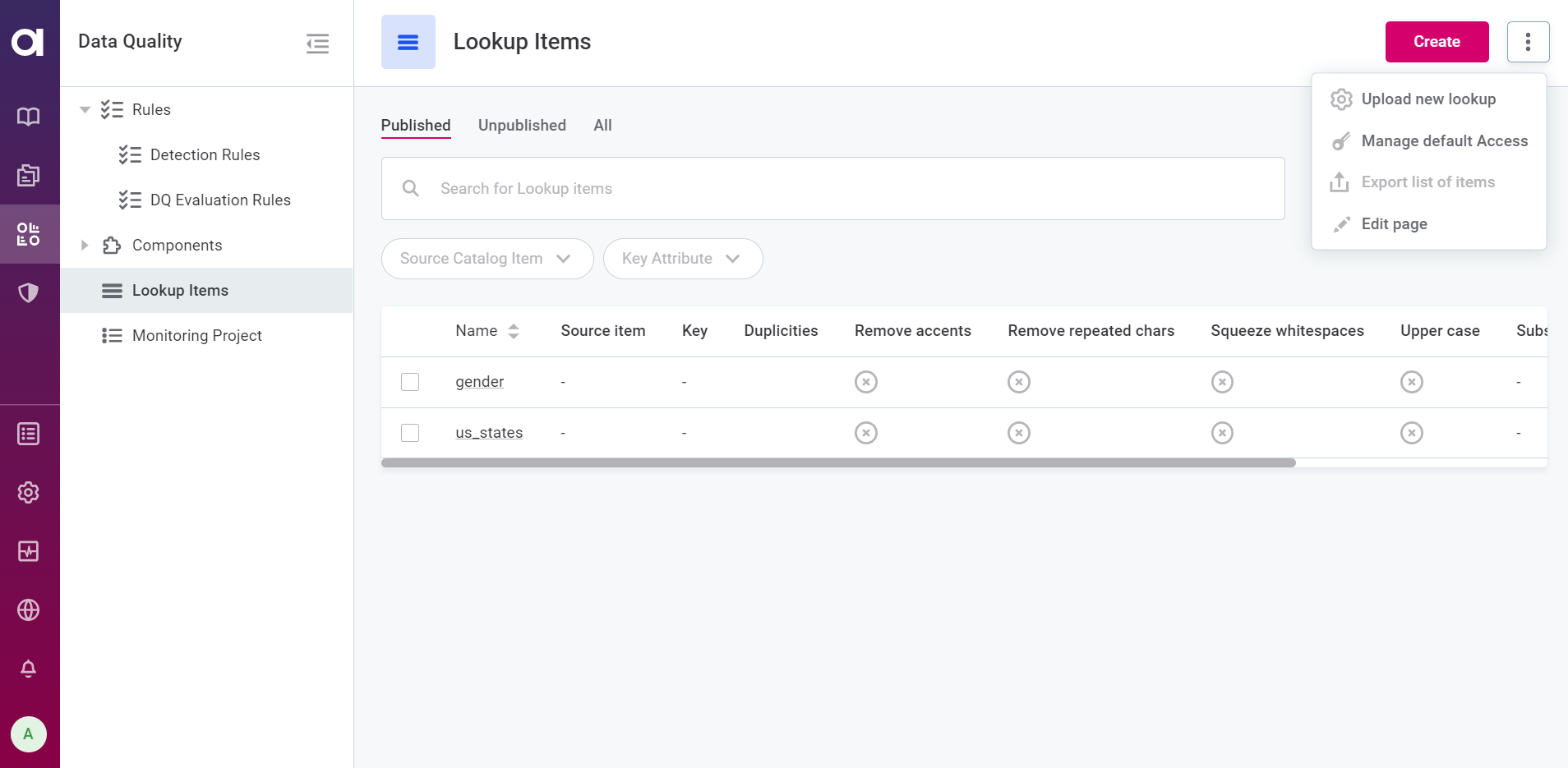Focus the Search for Lookup items field
This screenshot has height=768, width=1568.
click(833, 189)
